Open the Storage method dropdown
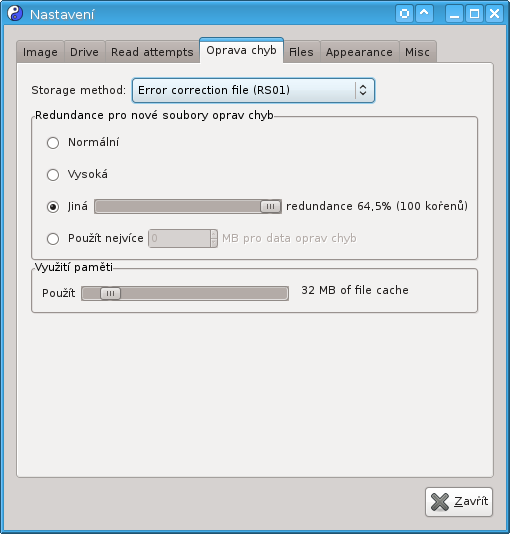This screenshot has width=510, height=534. pyautogui.click(x=253, y=91)
